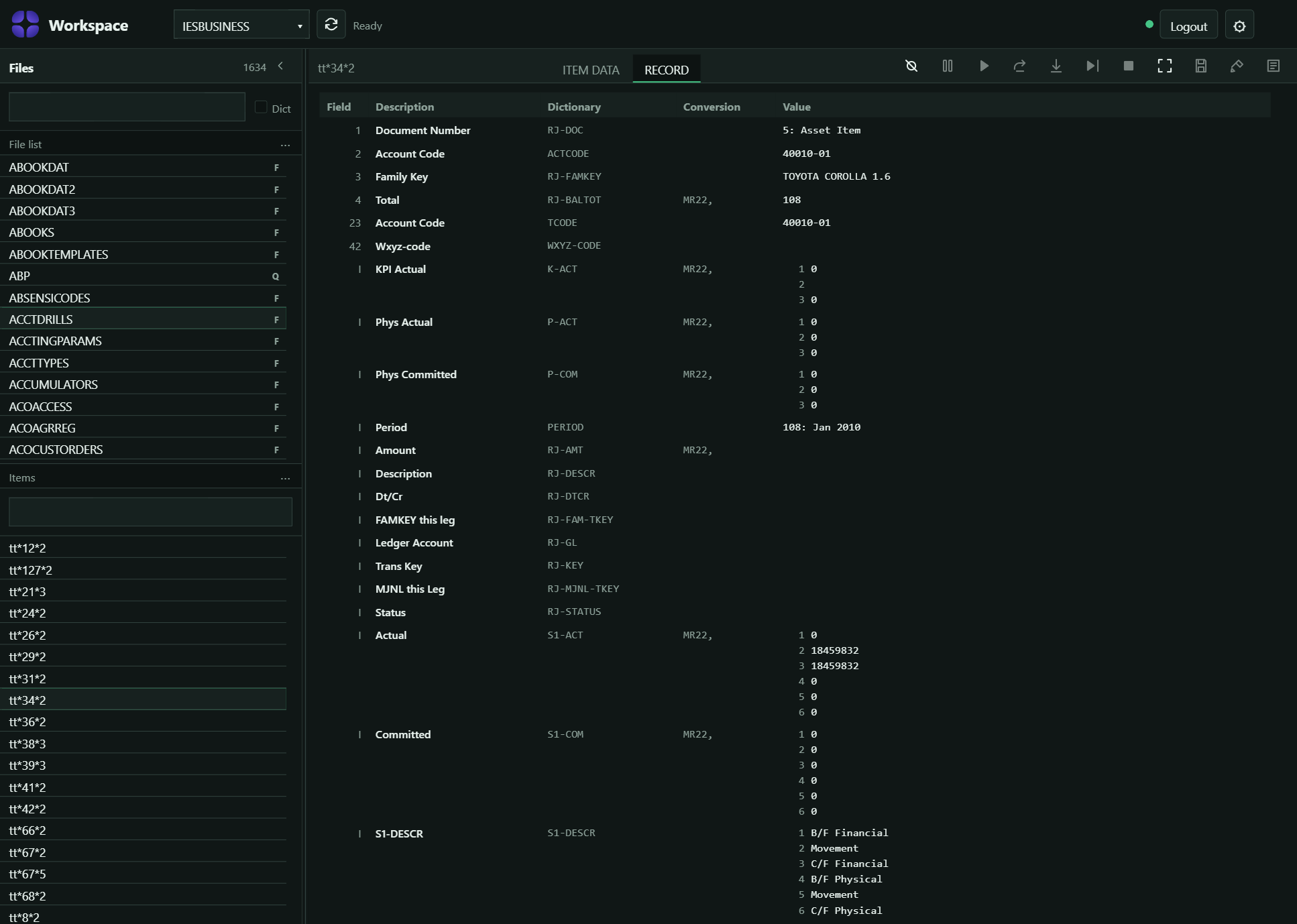This screenshot has height=924, width=1297.
Task: Click the stop square icon
Action: tap(1129, 66)
